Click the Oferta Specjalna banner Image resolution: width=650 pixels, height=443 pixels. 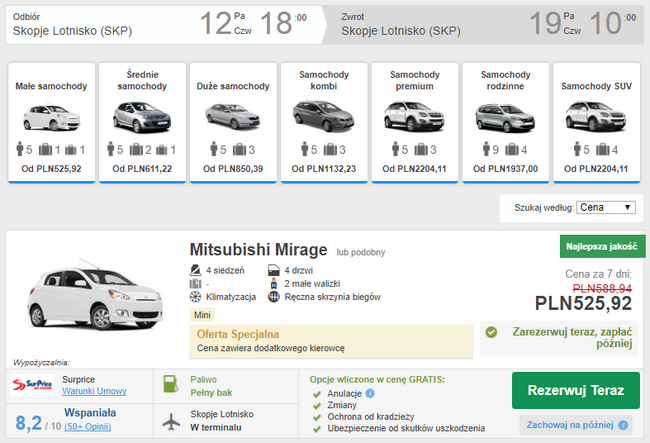pos(331,341)
